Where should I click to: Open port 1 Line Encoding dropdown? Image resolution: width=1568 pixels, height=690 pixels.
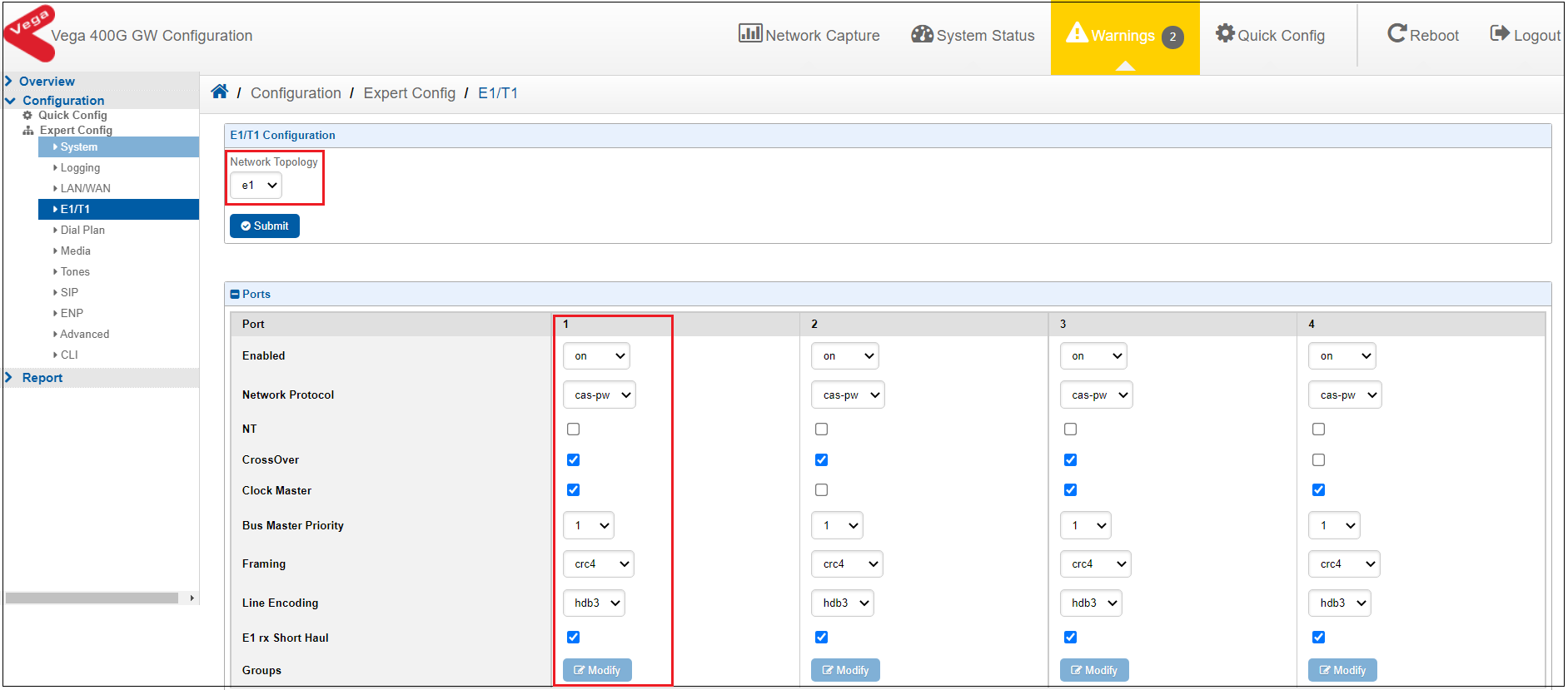(594, 603)
